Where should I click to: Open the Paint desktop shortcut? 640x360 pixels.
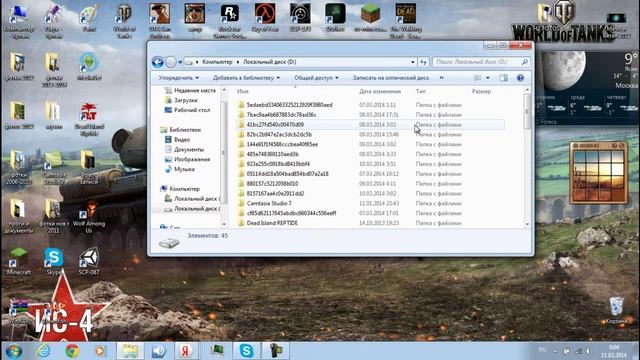[x=89, y=18]
